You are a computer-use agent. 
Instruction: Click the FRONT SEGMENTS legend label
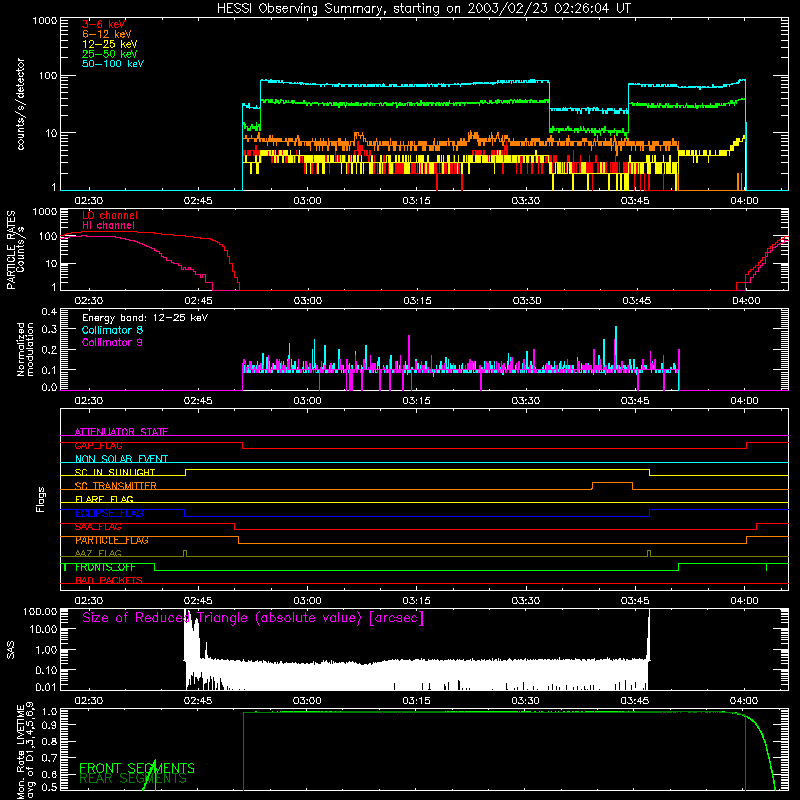137,768
